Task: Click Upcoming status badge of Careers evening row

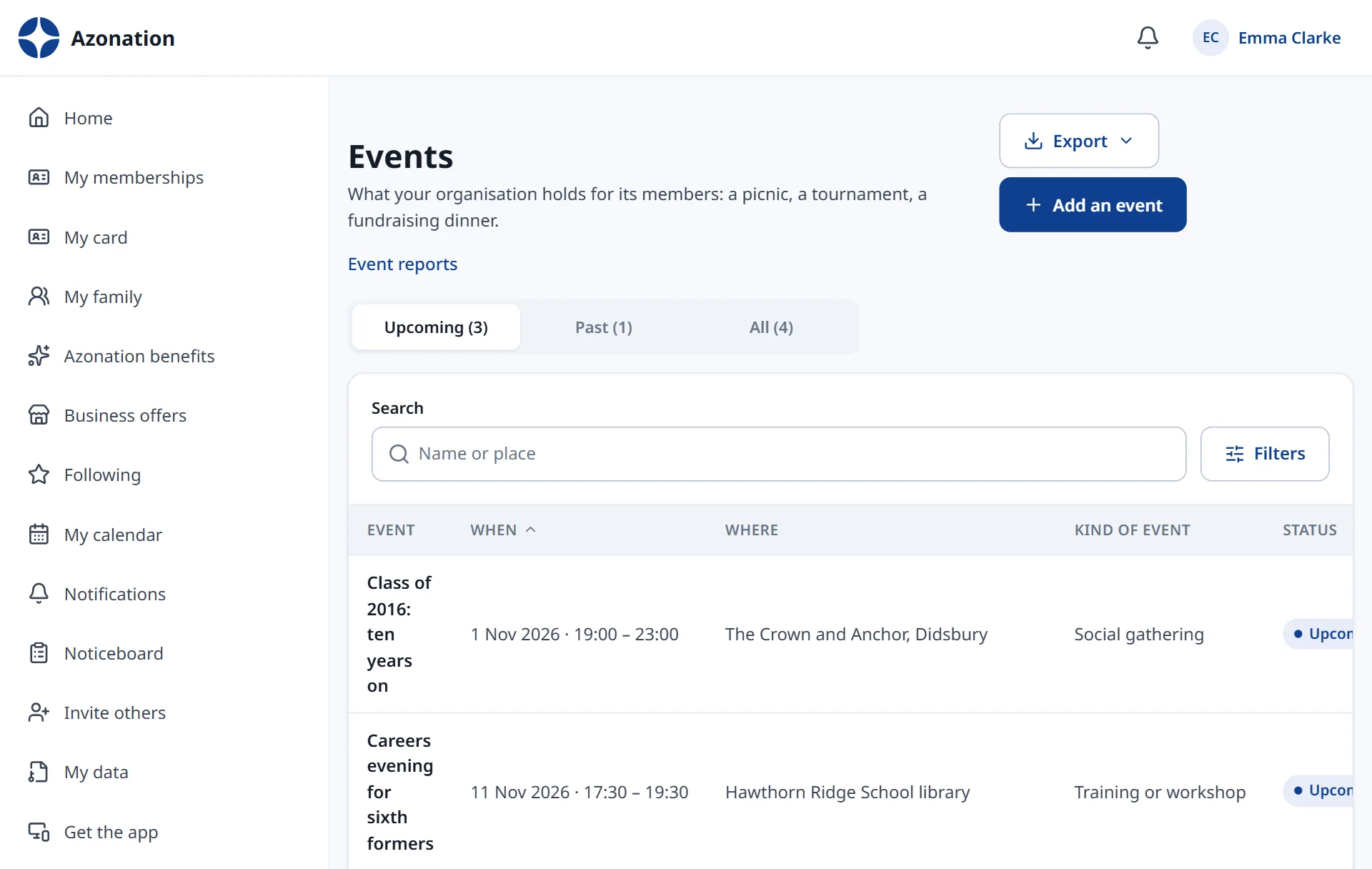Action: [x=1318, y=790]
